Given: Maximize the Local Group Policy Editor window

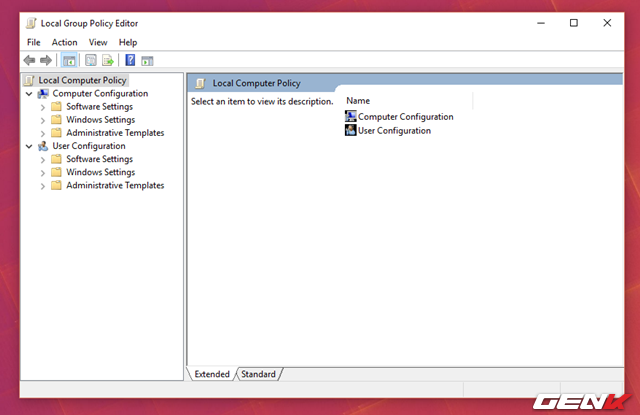Looking at the screenshot, I should coord(573,23).
